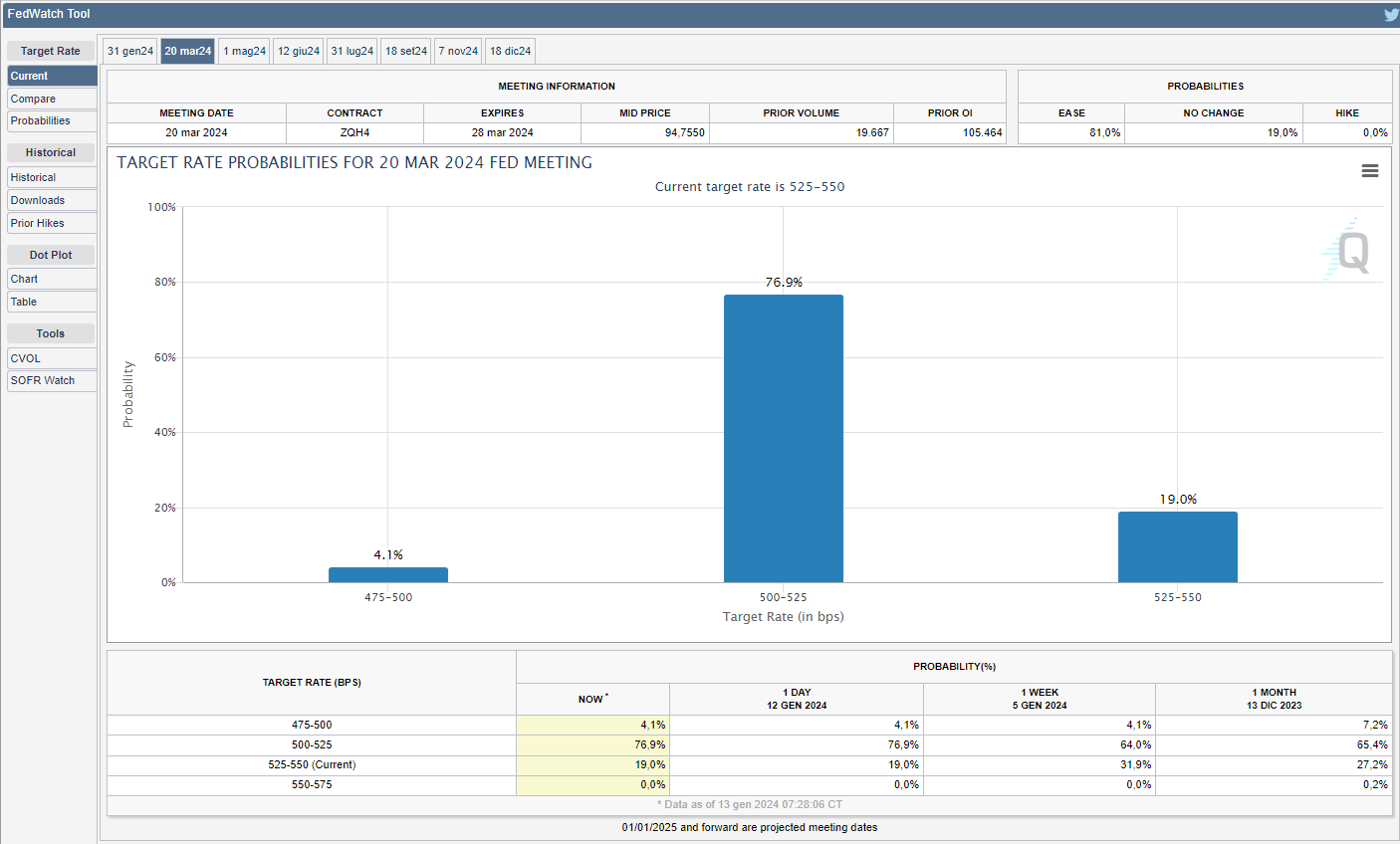Switch to the 1 mag24 tab
The image size is (1400, 844).
pyautogui.click(x=244, y=51)
